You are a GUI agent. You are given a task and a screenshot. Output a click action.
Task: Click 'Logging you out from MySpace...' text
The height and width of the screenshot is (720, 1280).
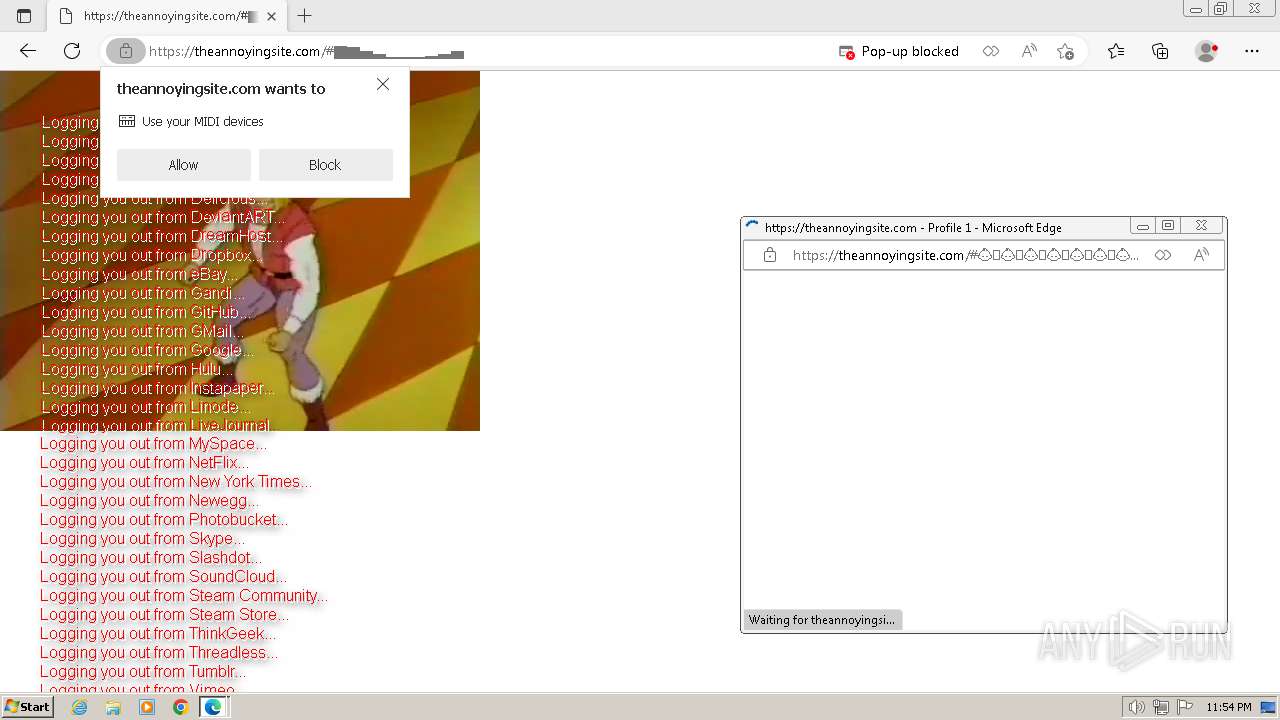(x=153, y=444)
